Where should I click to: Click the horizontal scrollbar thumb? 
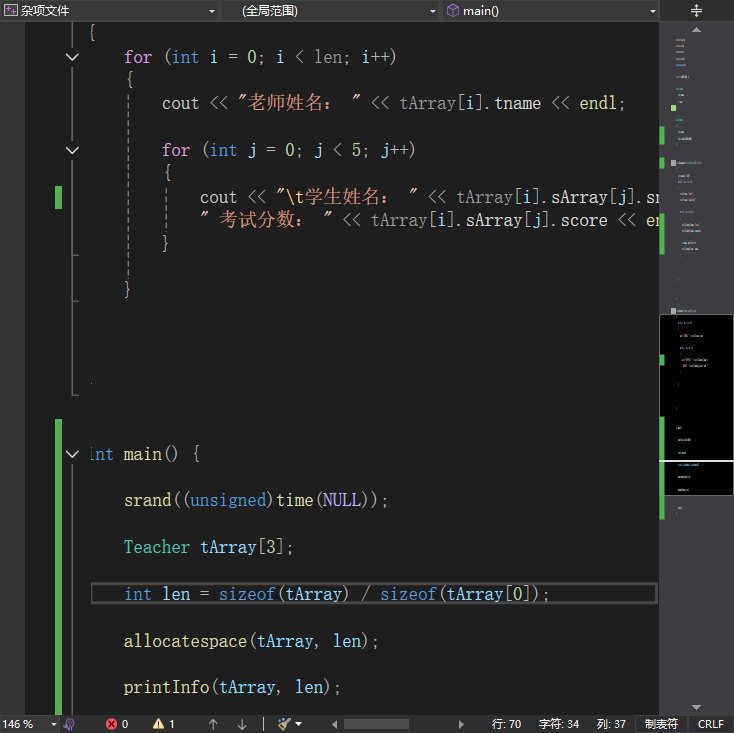(x=376, y=724)
